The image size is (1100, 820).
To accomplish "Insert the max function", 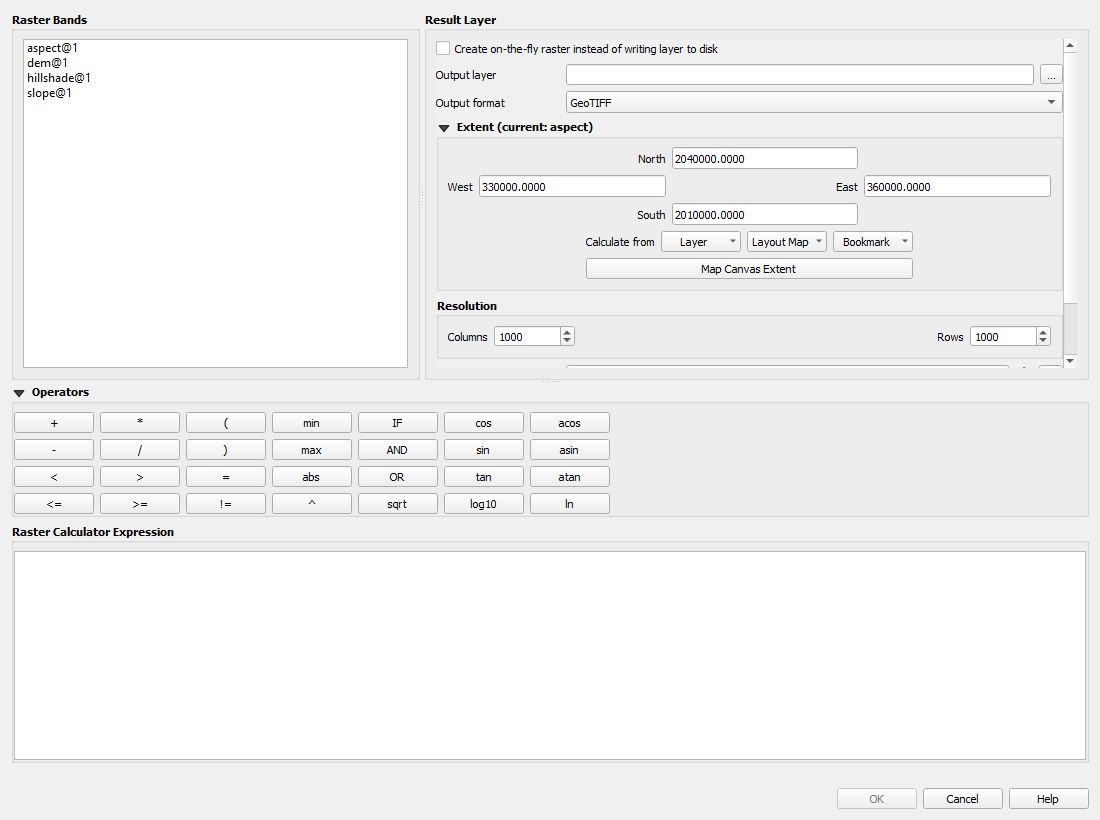I will [311, 450].
